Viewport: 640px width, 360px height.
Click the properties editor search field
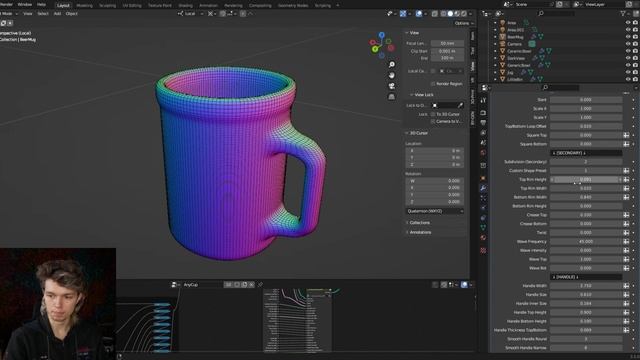point(560,87)
